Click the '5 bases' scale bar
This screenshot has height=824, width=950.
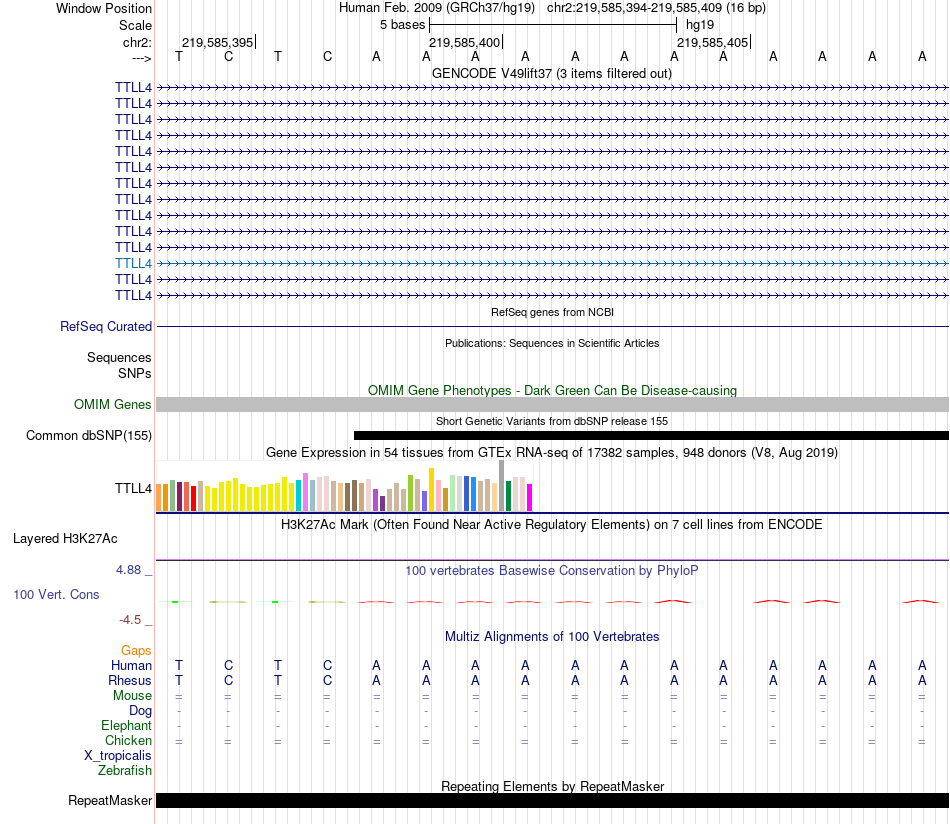click(552, 25)
